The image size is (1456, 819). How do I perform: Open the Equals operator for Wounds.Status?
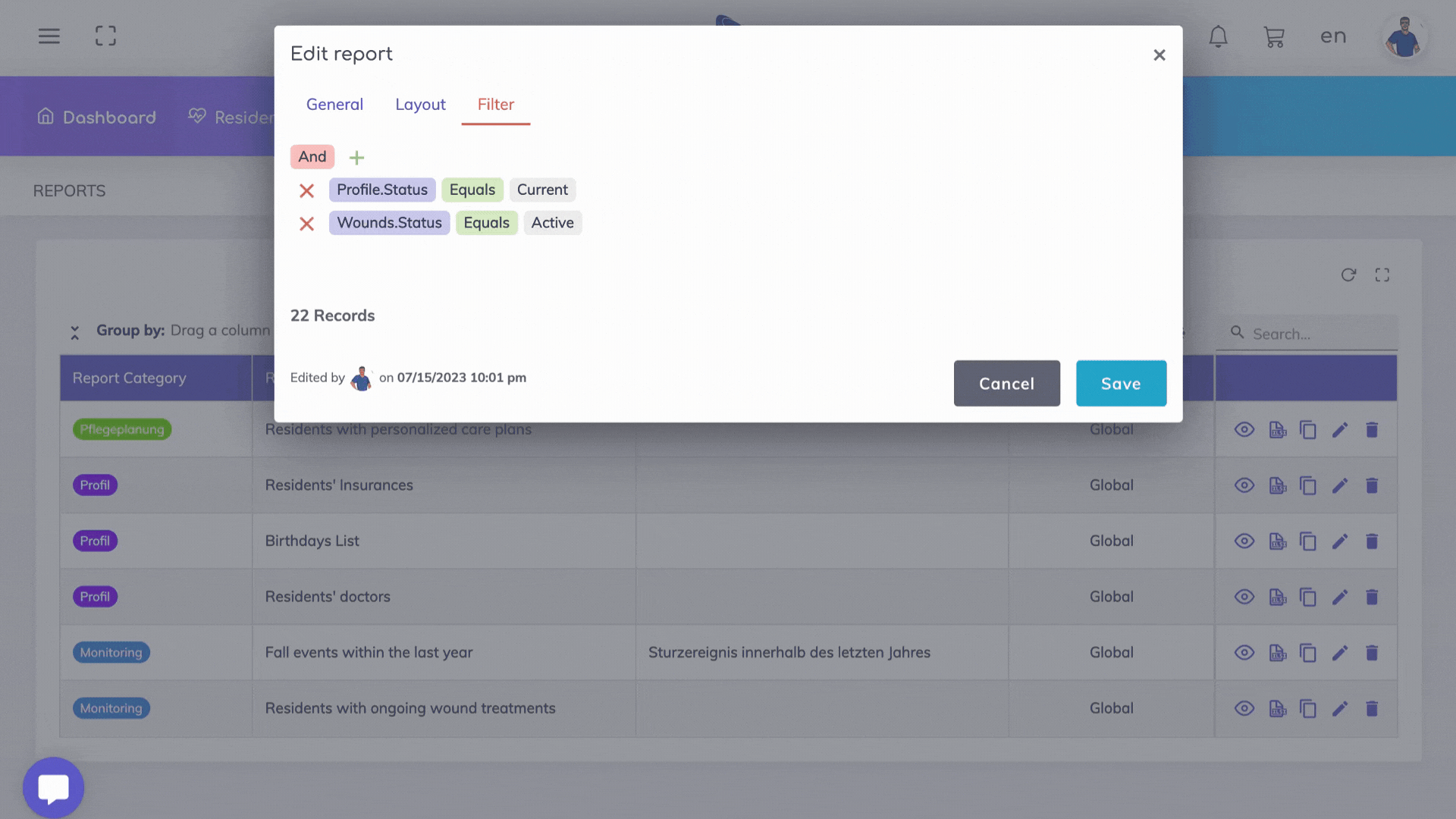486,223
